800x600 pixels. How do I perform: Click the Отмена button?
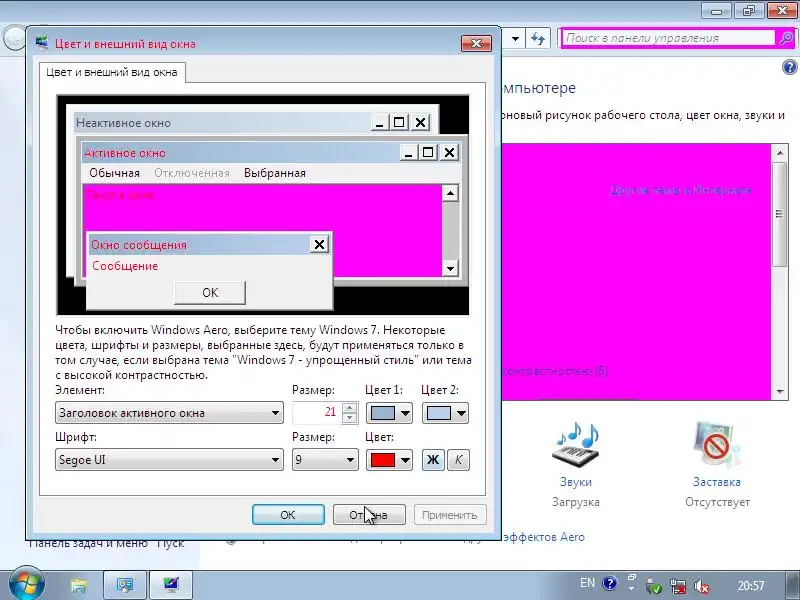(x=369, y=515)
